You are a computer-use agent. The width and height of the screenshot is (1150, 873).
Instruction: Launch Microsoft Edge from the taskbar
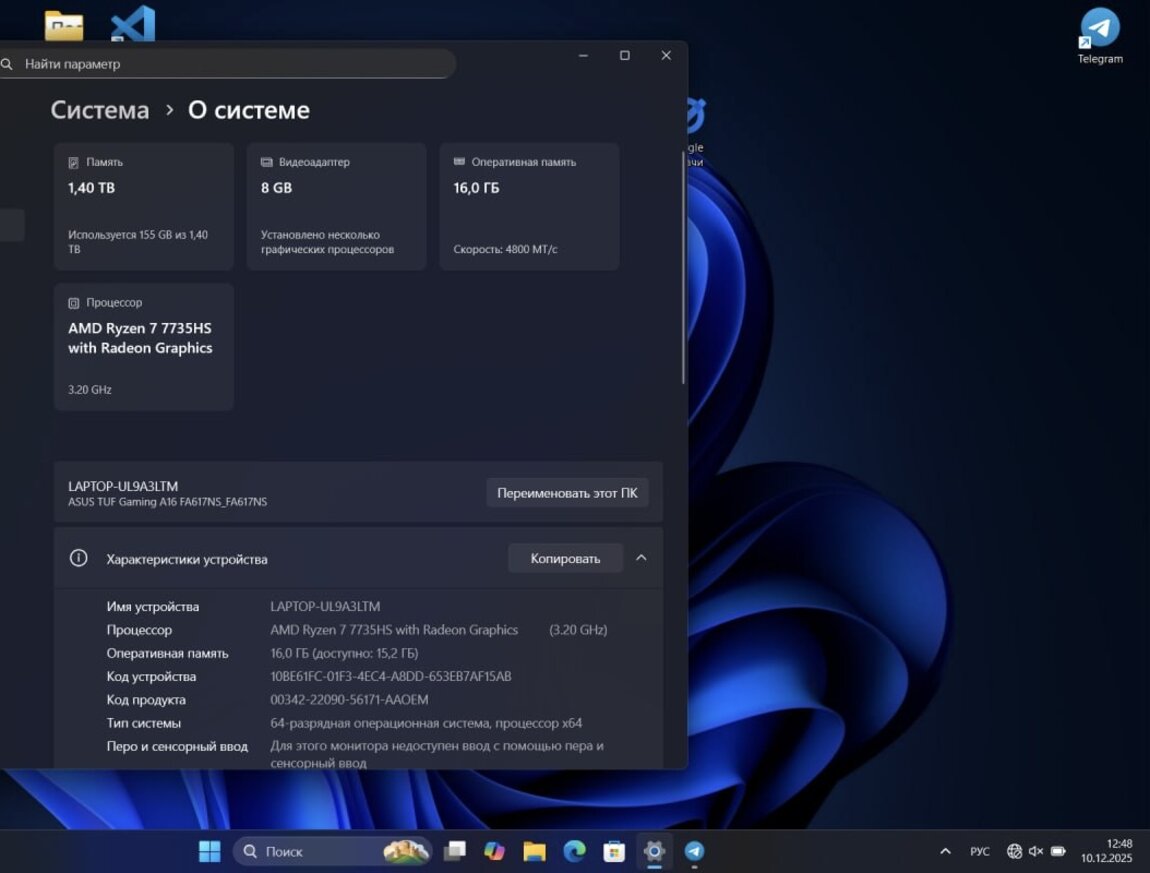[x=574, y=851]
